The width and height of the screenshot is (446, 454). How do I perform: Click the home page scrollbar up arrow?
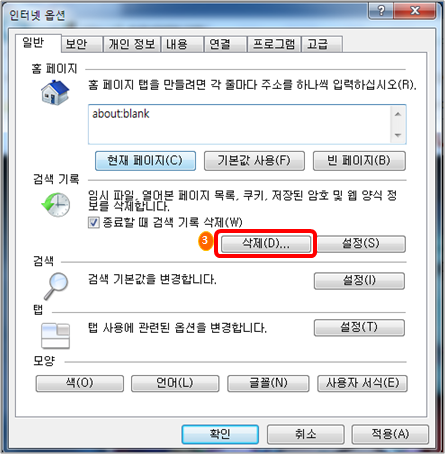coord(398,114)
